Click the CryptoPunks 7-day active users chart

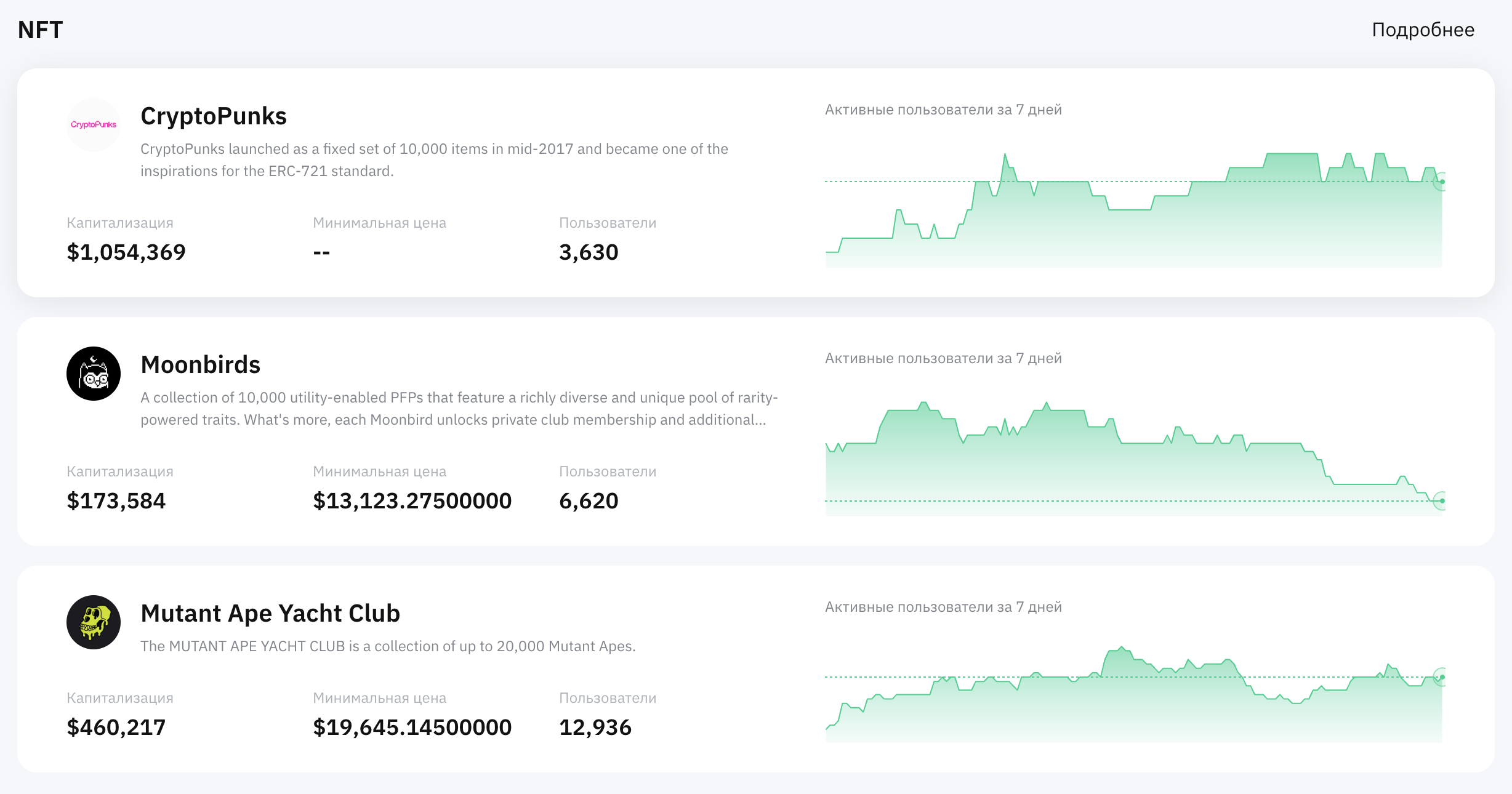pos(1134,210)
